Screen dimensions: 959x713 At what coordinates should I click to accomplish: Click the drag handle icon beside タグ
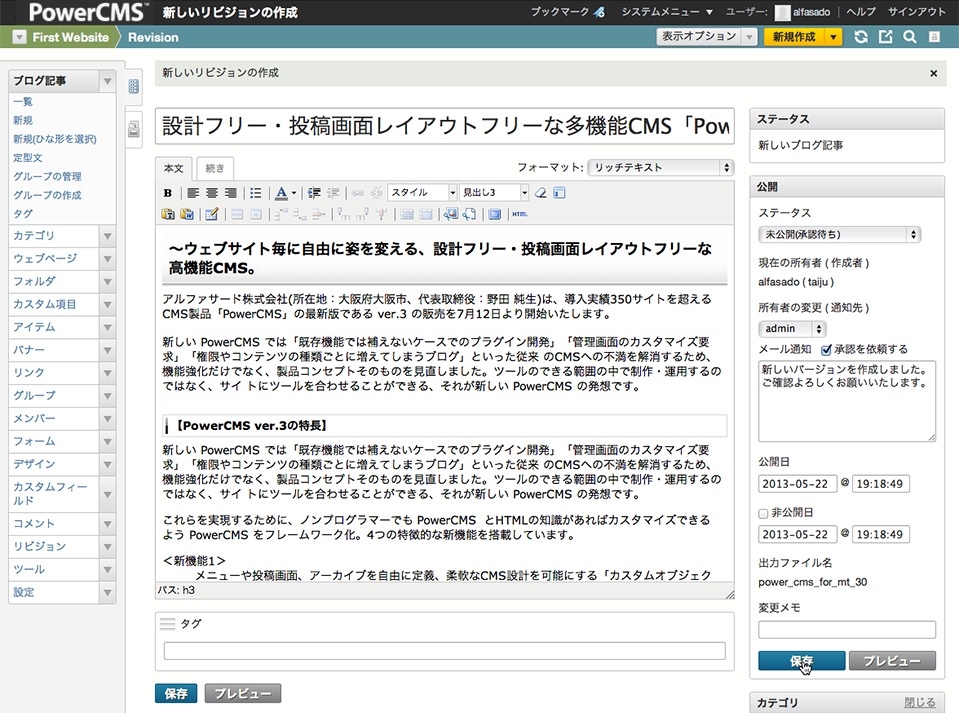coord(167,624)
